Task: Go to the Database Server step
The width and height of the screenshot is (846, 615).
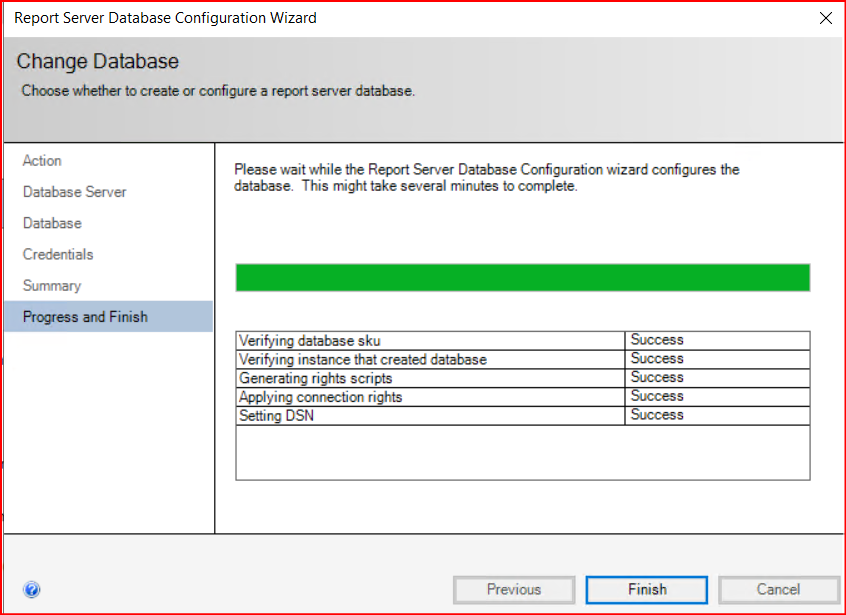Action: [x=75, y=192]
